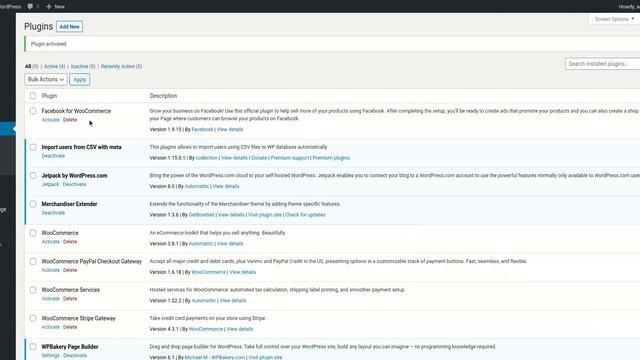Viewport: 640px width, 360px height.
Task: Visit plugin site for Merchandiser Extender
Action: pos(265,215)
